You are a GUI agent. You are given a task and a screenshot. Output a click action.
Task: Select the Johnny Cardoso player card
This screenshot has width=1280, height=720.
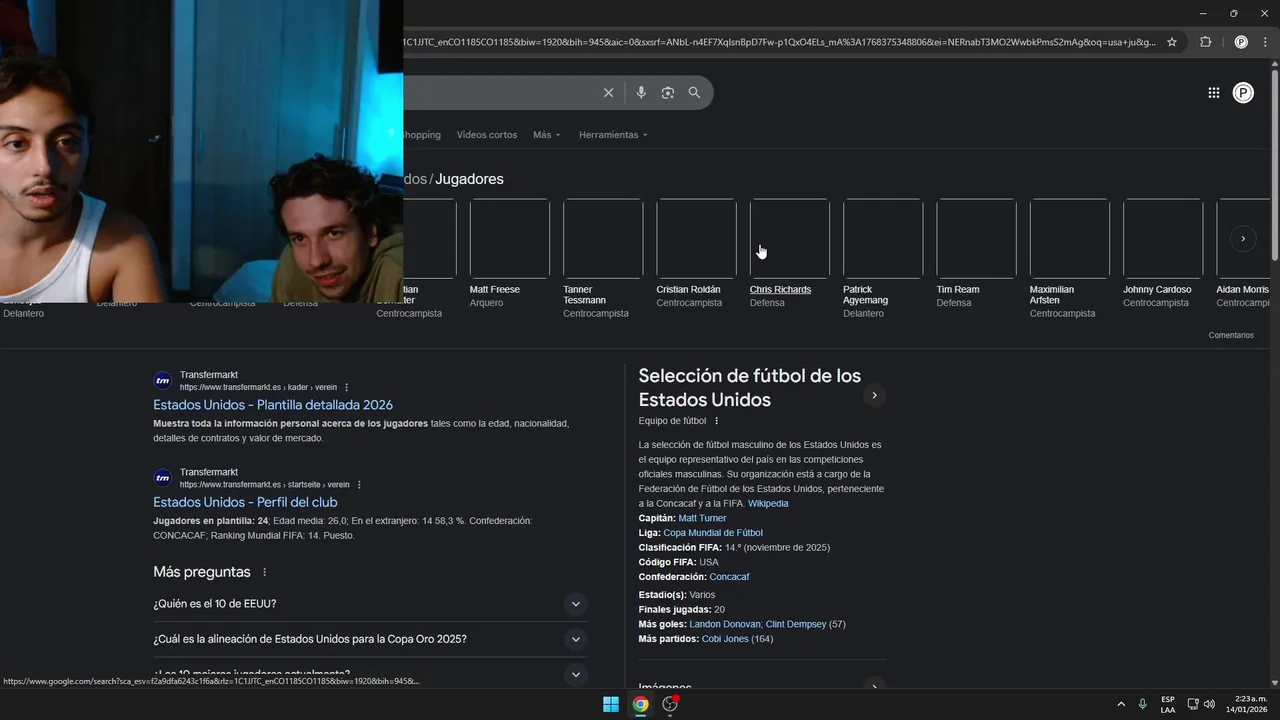pyautogui.click(x=1162, y=254)
